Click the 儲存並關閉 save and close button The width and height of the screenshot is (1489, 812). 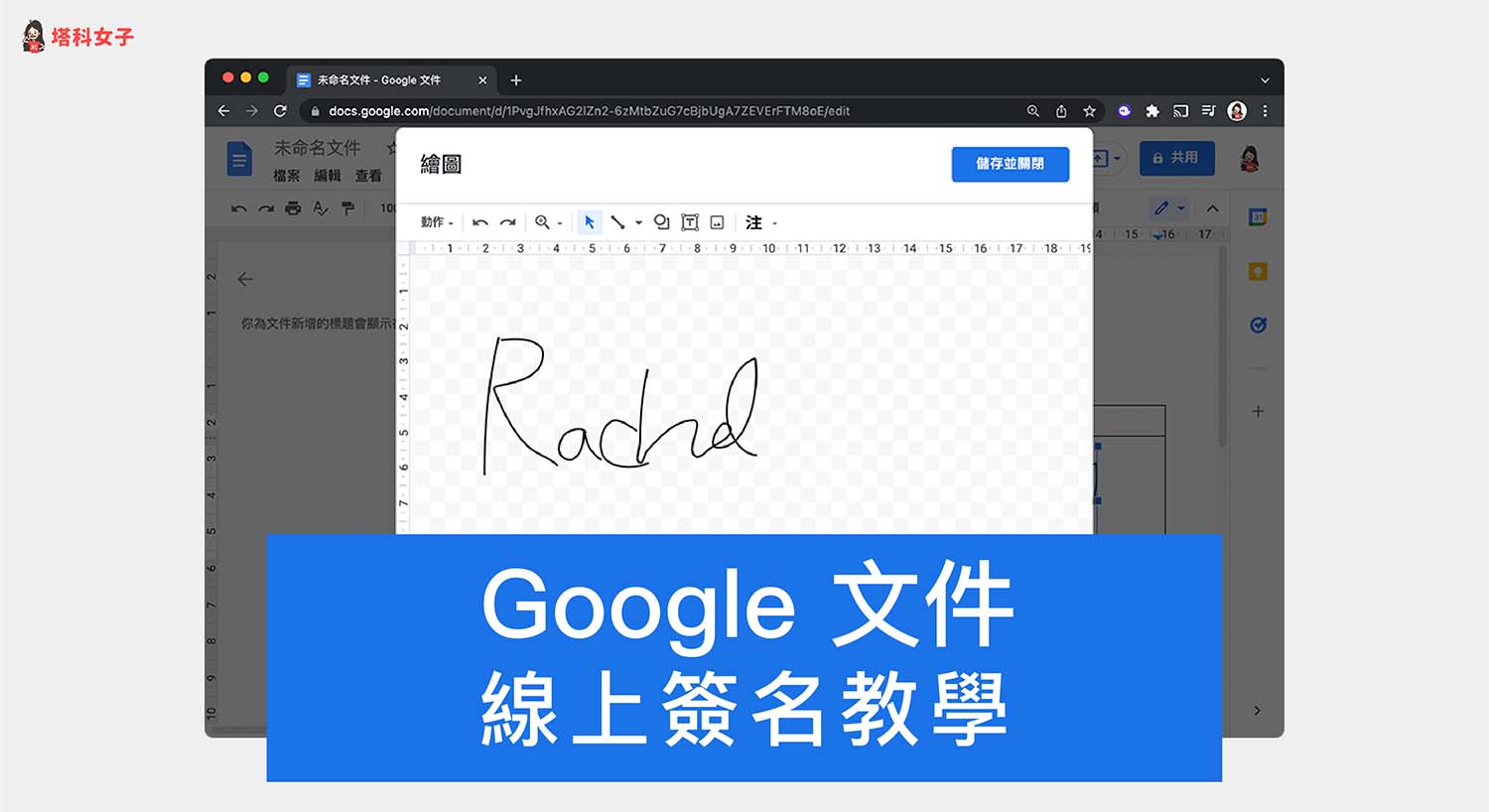coord(1010,164)
